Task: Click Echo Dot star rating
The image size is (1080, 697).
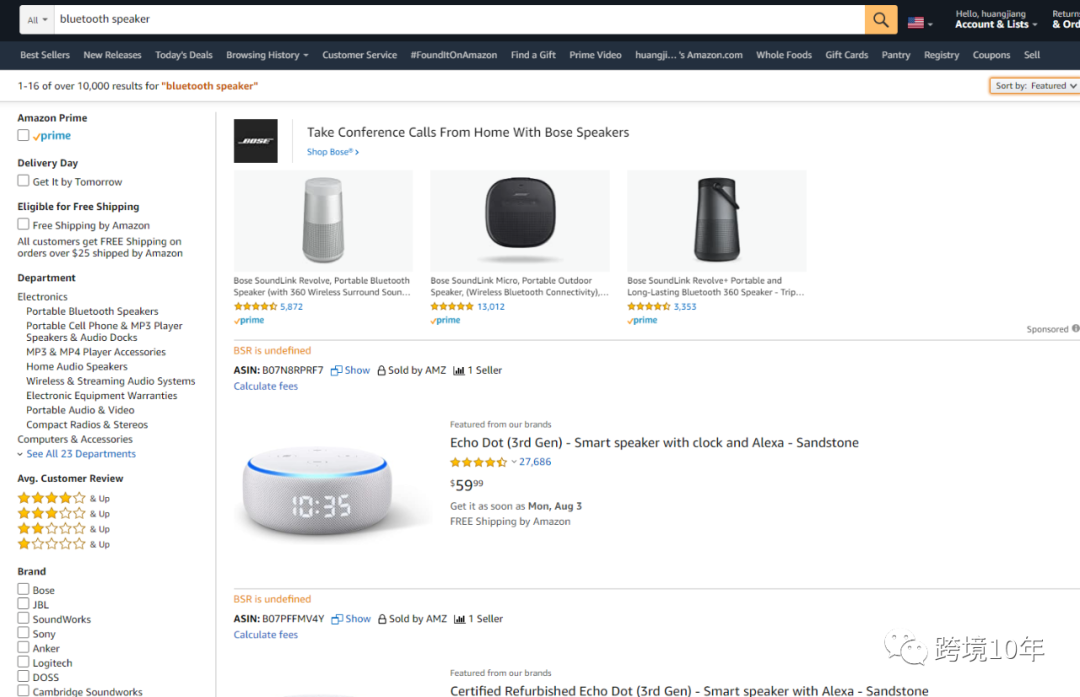Action: pyautogui.click(x=478, y=462)
